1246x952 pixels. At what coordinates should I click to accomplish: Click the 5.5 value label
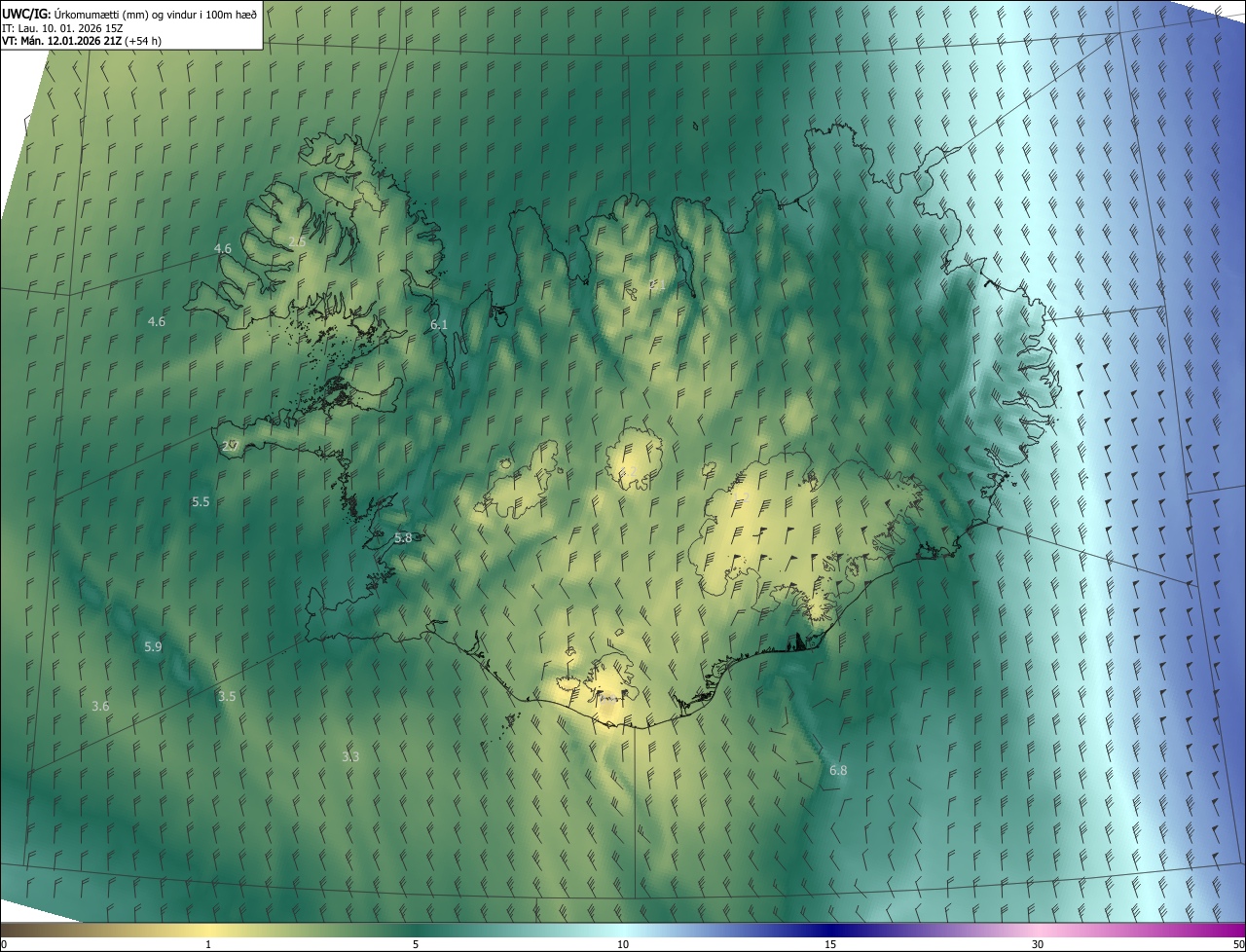201,501
